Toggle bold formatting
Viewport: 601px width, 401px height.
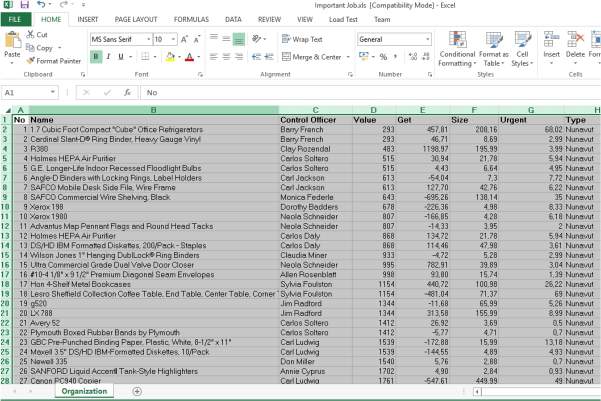(x=96, y=57)
